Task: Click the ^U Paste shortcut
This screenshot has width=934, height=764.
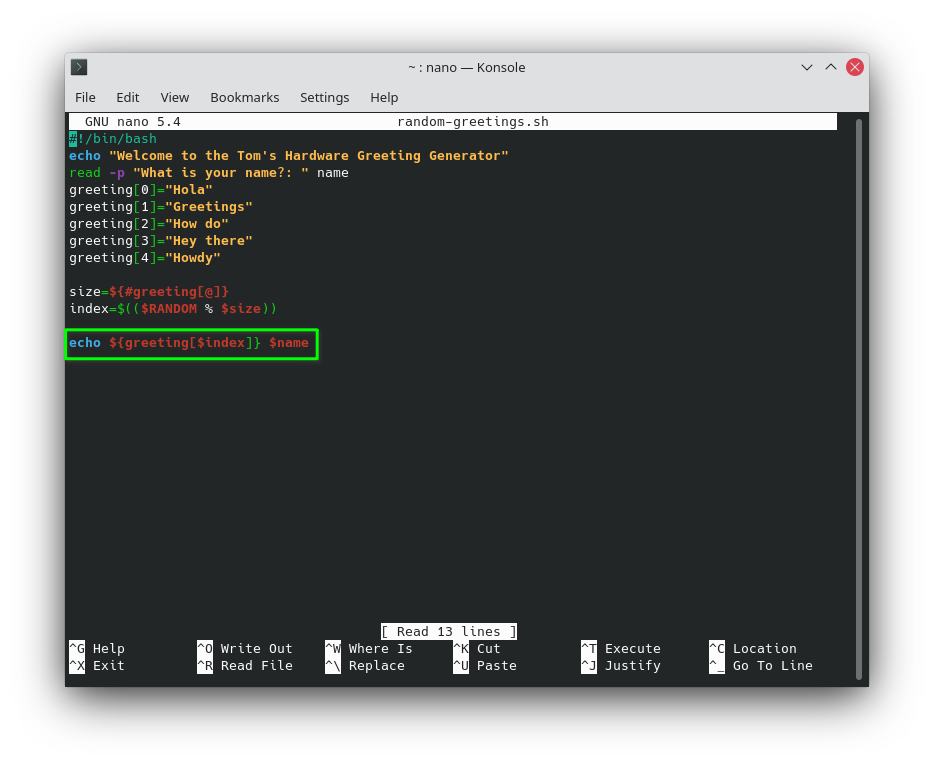Action: pyautogui.click(x=487, y=665)
